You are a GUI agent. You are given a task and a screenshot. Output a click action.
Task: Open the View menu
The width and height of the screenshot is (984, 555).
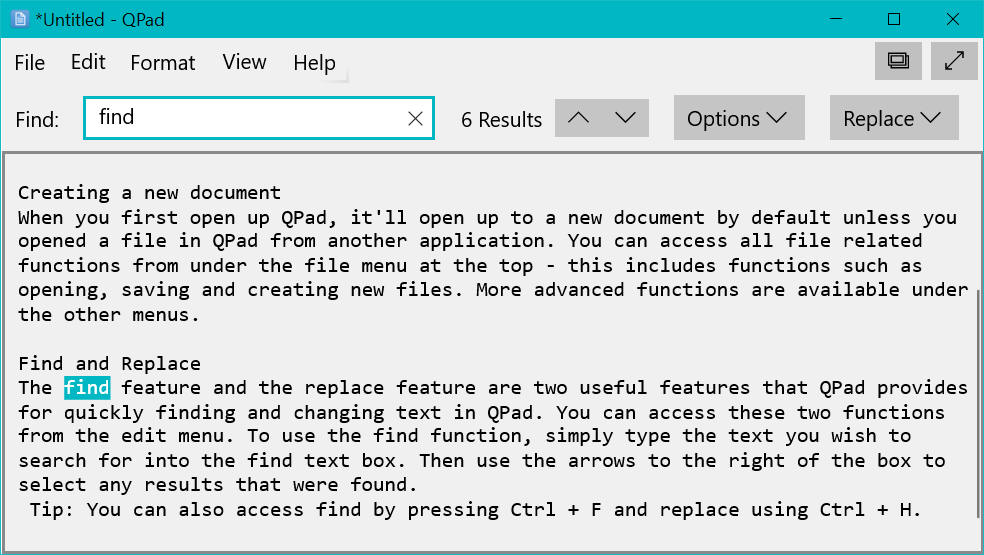tap(244, 63)
